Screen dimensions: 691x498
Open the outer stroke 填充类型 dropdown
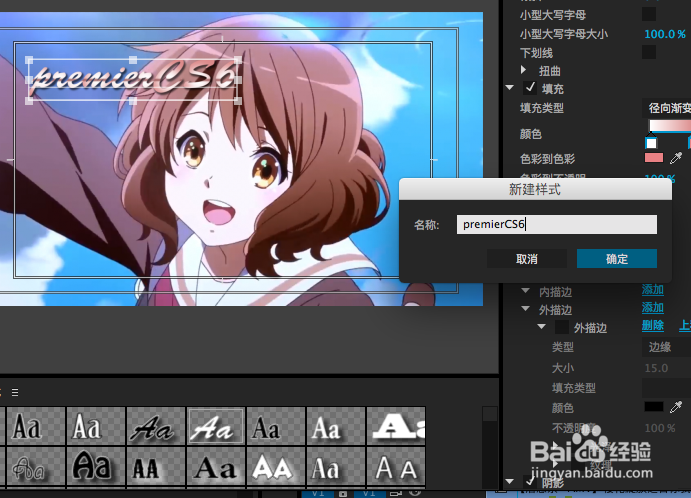666,388
